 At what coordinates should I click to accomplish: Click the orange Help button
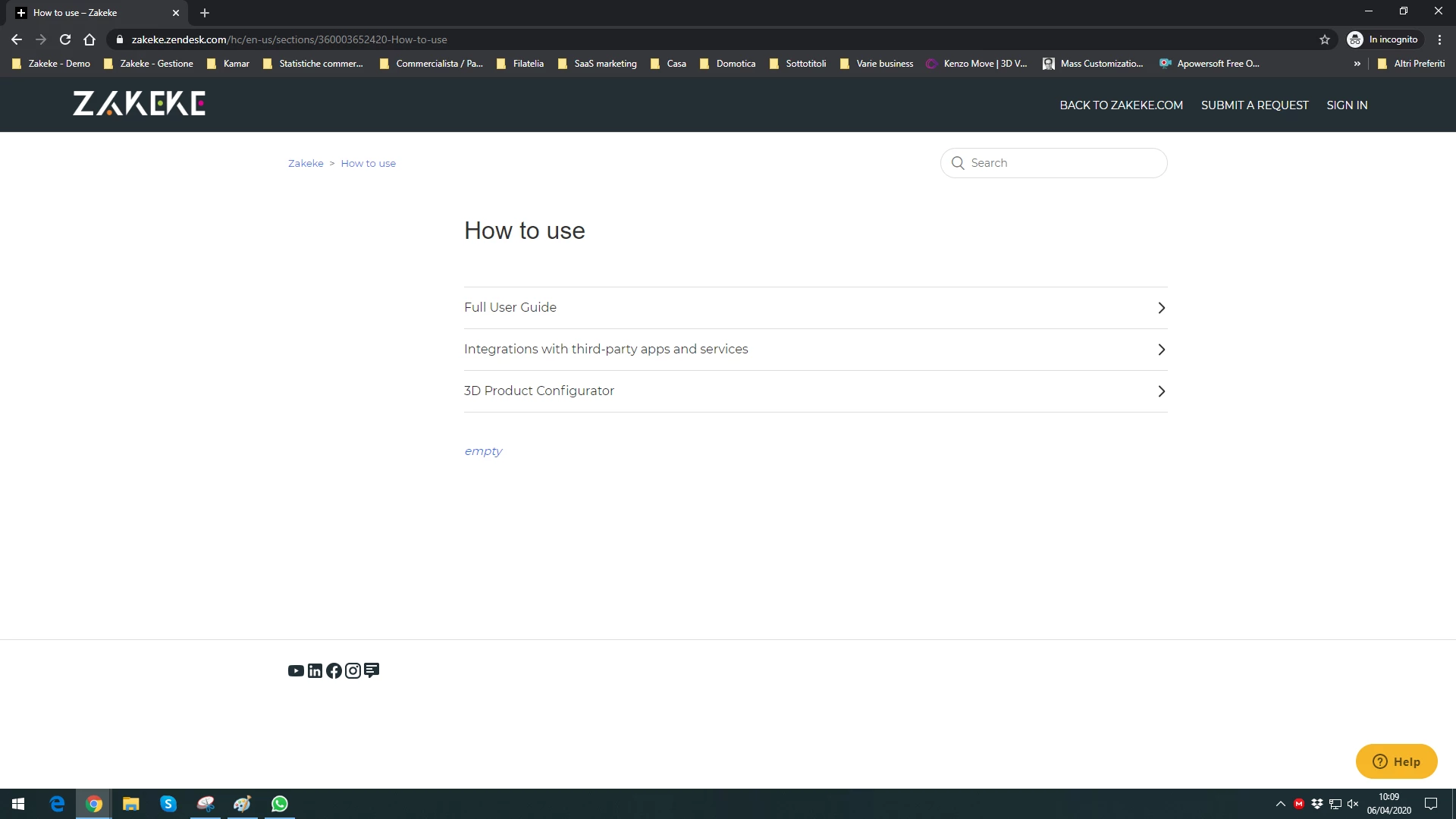1396,761
